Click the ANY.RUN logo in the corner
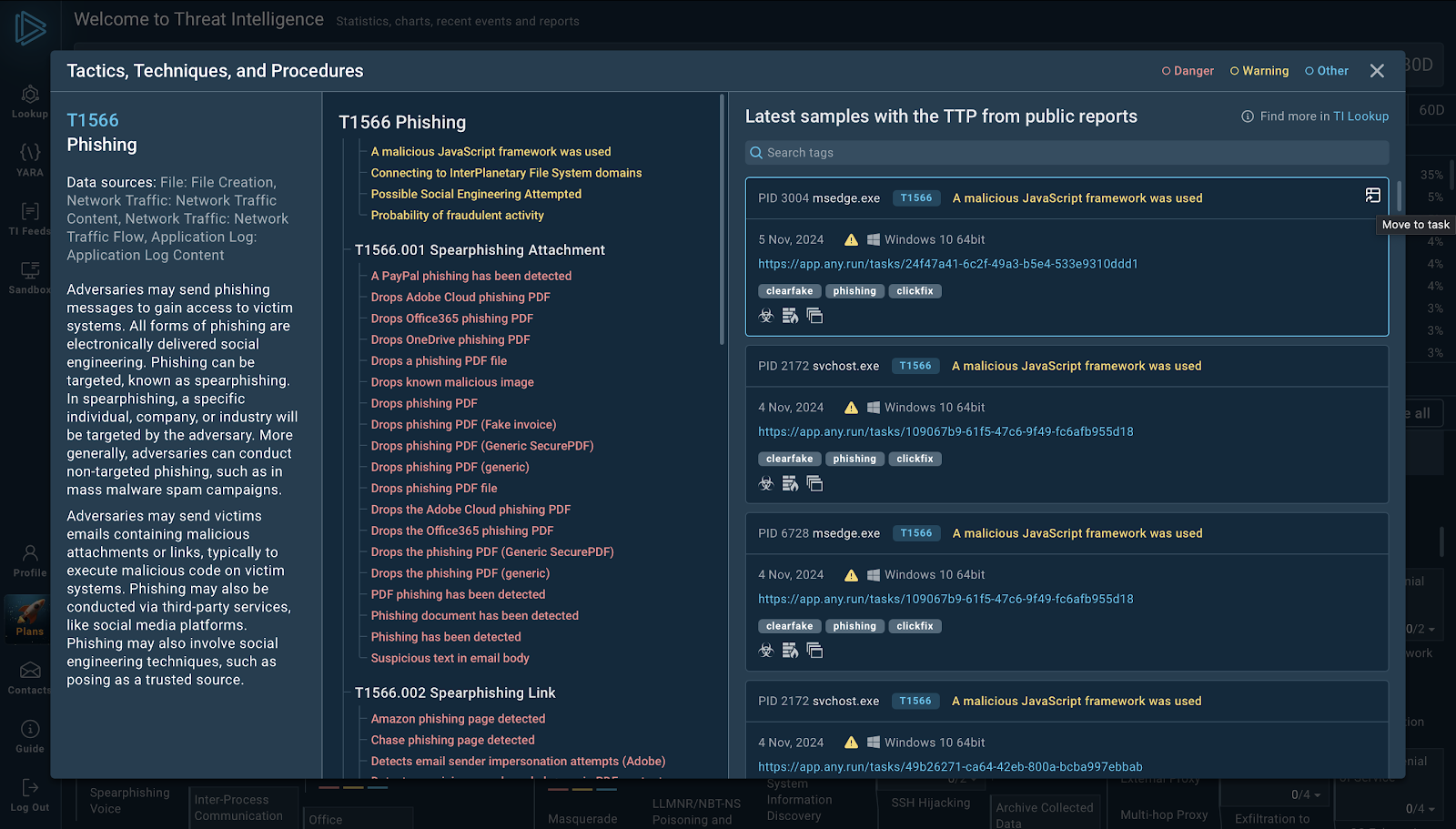 point(30,27)
